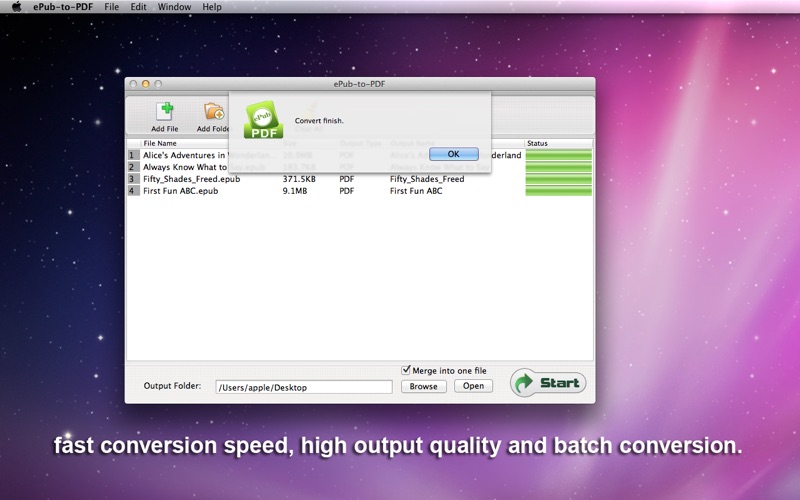The width and height of the screenshot is (800, 500).
Task: Click row number 3 cell
Action: tap(132, 179)
